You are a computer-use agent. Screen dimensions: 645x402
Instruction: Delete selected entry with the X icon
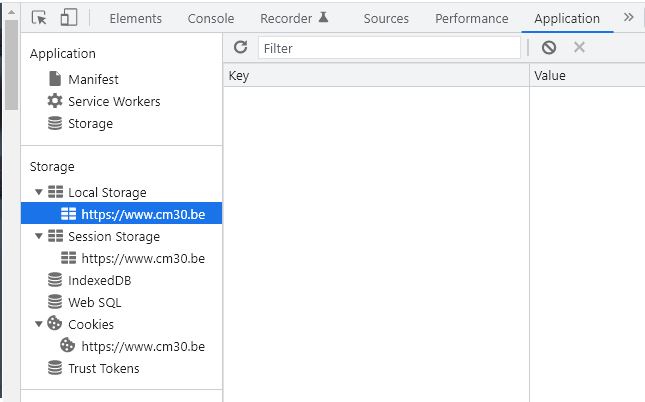point(579,47)
